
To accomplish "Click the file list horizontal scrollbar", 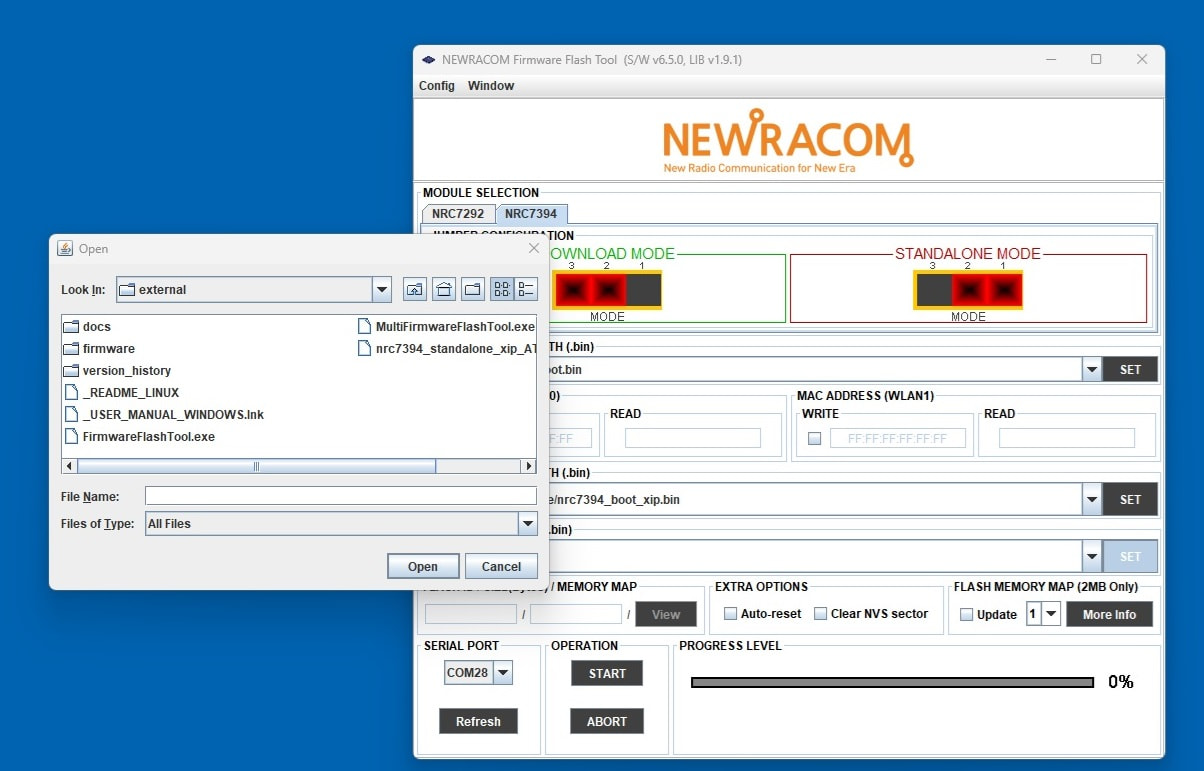I will coord(256,466).
